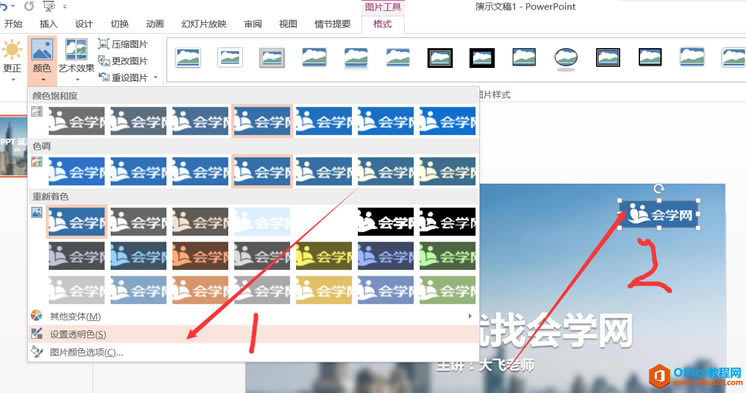This screenshot has height=393, width=746.
Task: Choose the last black-and-white preset in row
Action: 447,222
